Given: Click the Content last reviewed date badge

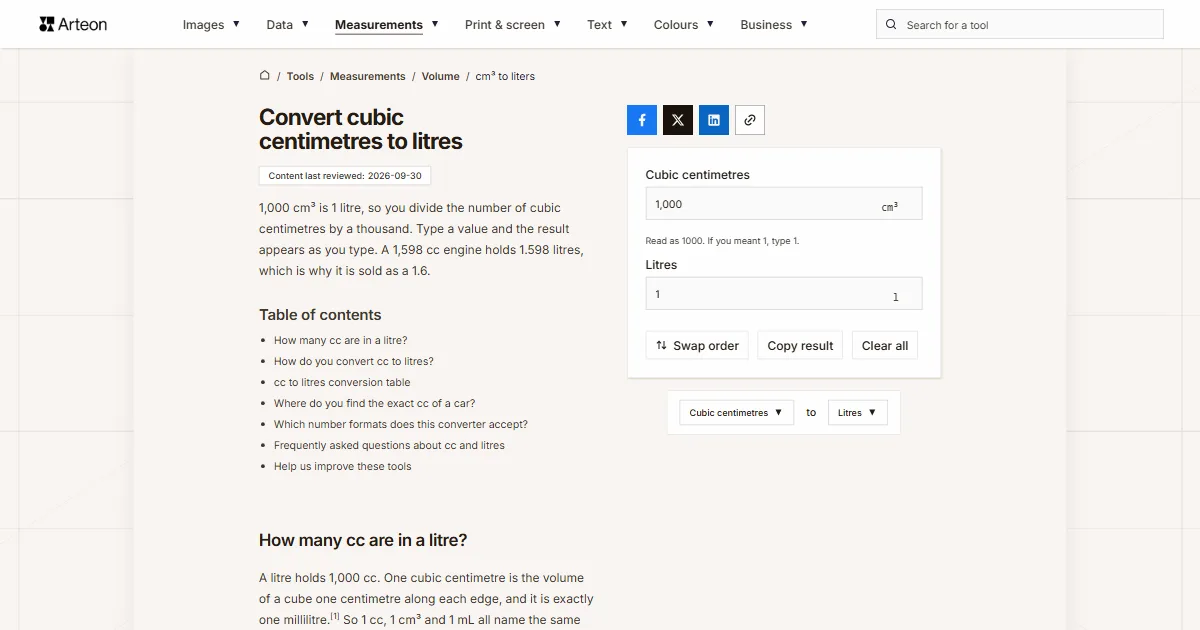Looking at the screenshot, I should (345, 176).
